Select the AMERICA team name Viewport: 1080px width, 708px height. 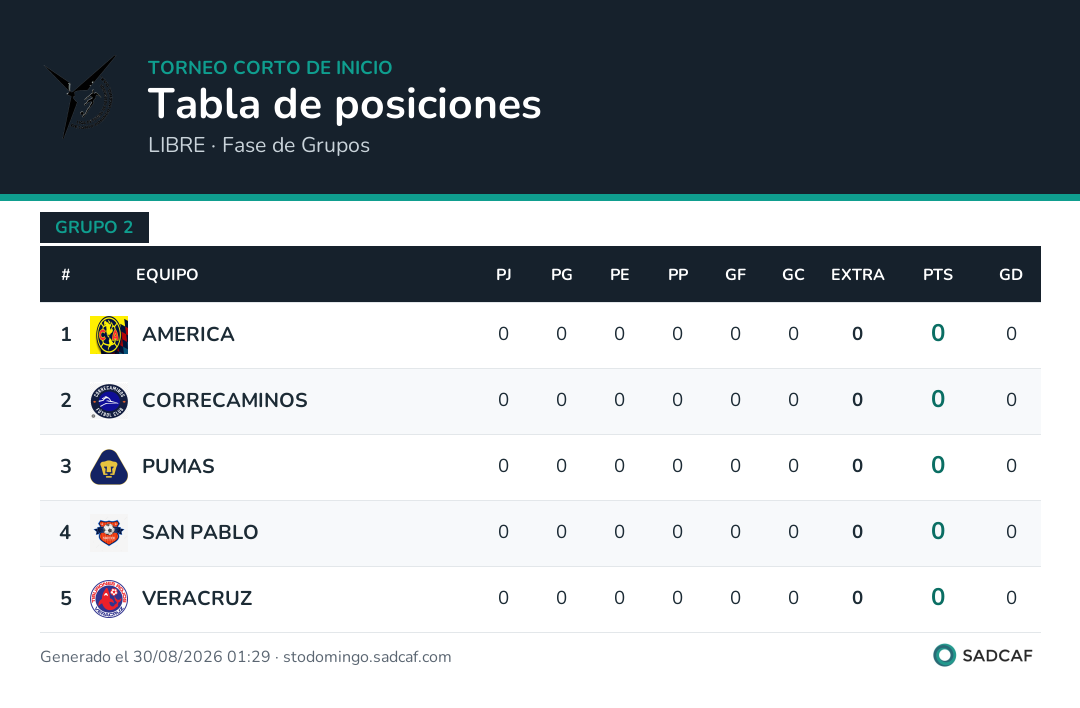188,335
